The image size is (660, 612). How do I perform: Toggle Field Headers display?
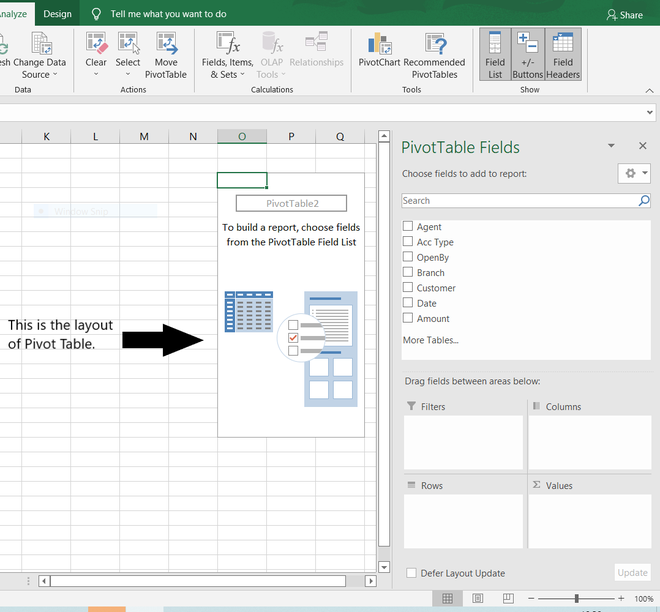[x=563, y=55]
